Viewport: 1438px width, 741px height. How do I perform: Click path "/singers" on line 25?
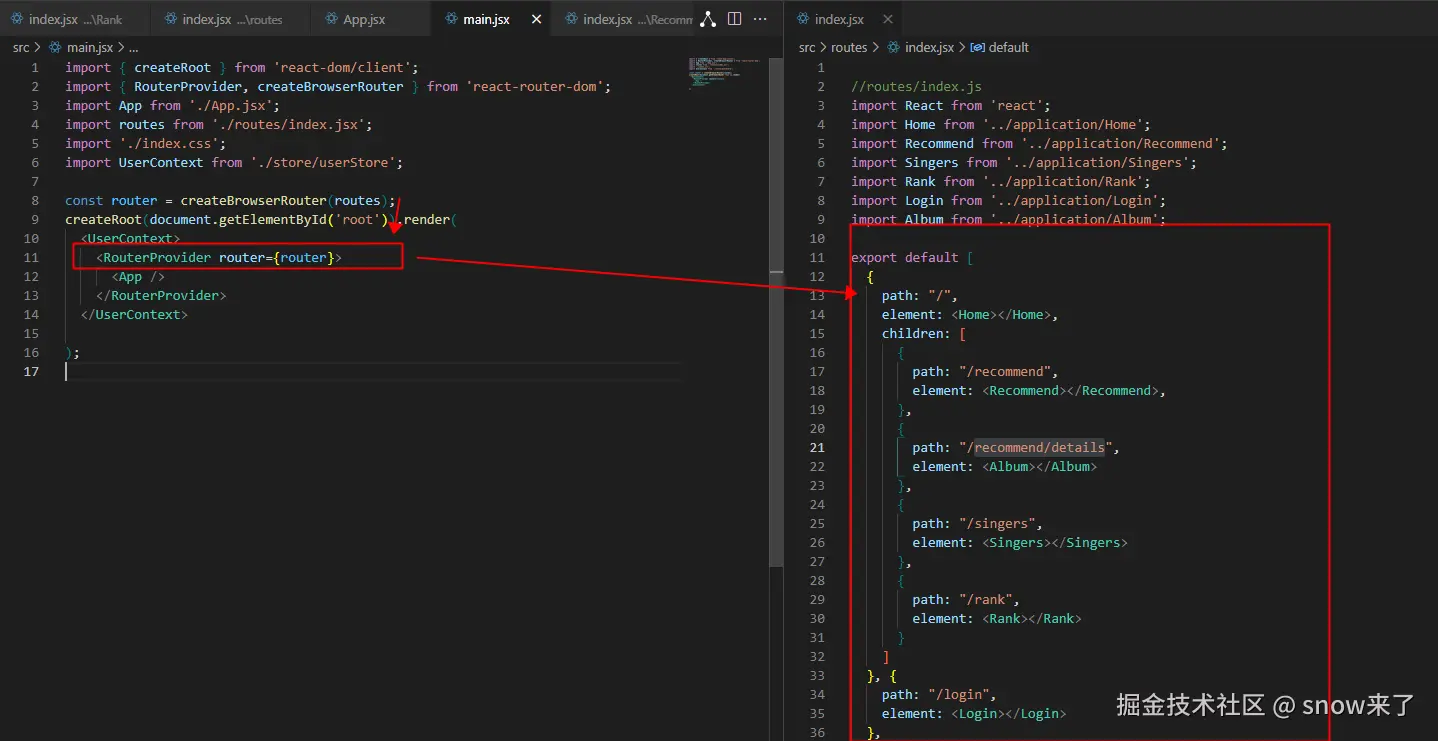click(x=977, y=523)
